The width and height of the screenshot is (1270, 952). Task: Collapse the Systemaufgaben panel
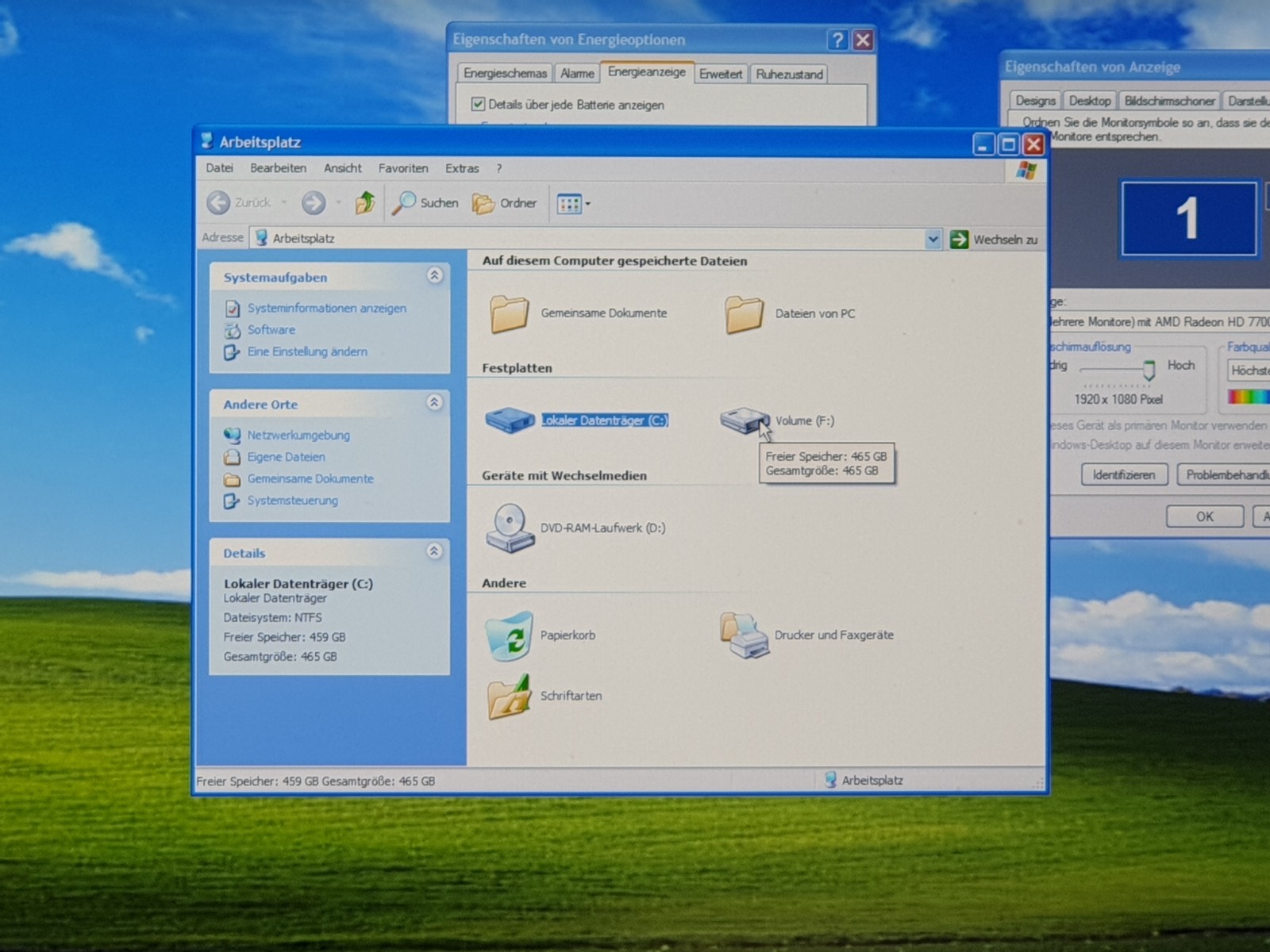(x=434, y=275)
